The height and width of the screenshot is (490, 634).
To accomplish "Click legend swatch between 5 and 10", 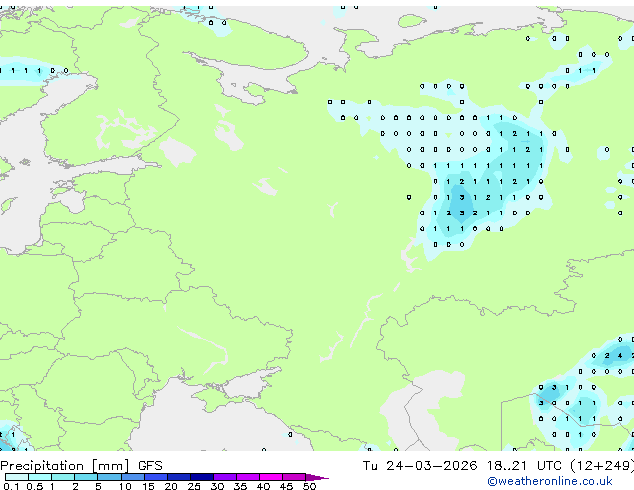I will (x=109, y=477).
